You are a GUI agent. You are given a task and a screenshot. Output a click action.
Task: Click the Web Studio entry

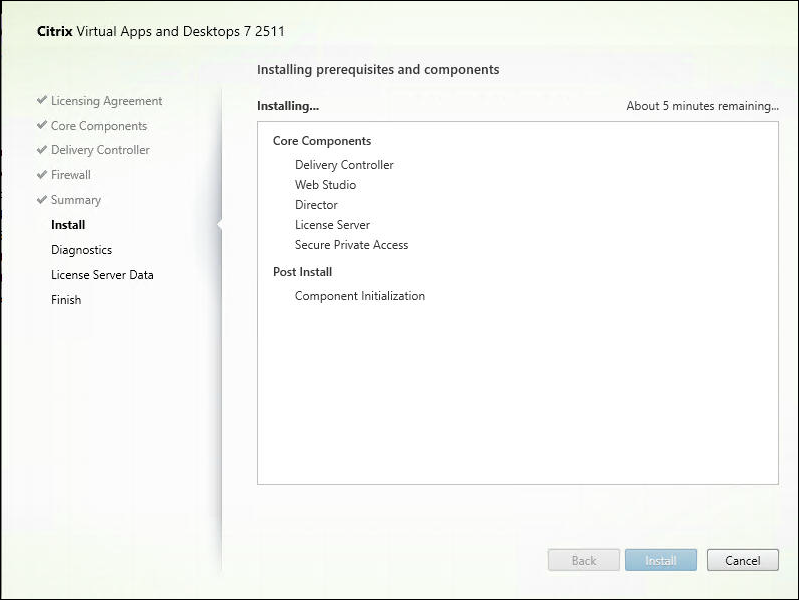[325, 185]
